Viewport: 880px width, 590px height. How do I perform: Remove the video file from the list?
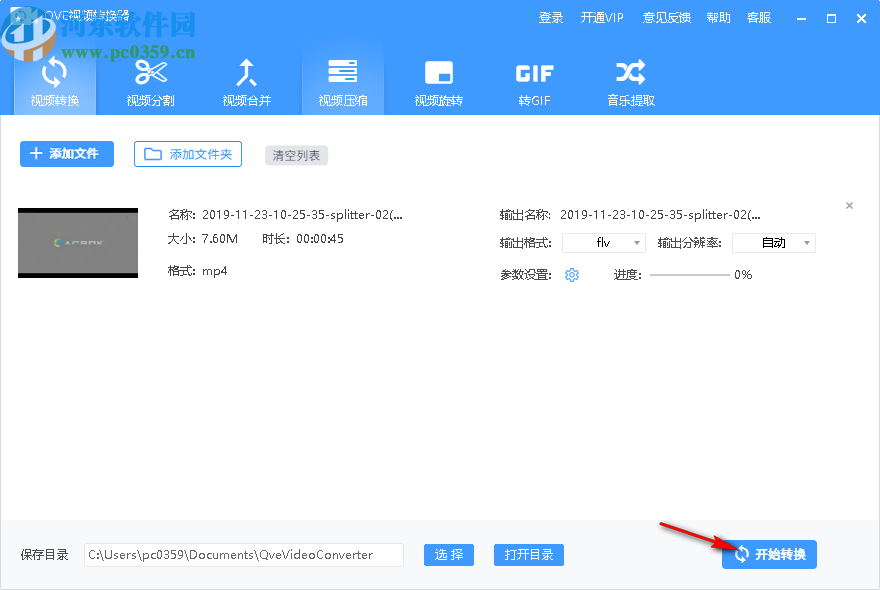849,205
